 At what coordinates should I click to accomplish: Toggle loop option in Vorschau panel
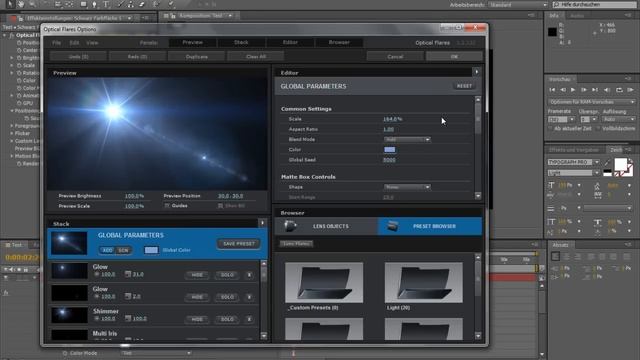point(619,90)
